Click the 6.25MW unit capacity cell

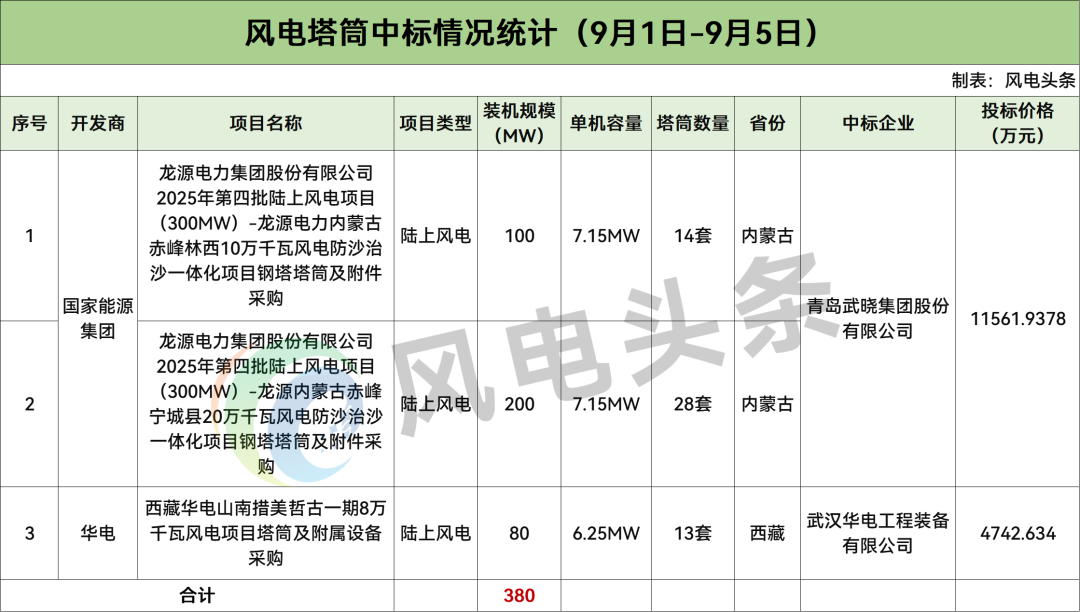point(606,533)
